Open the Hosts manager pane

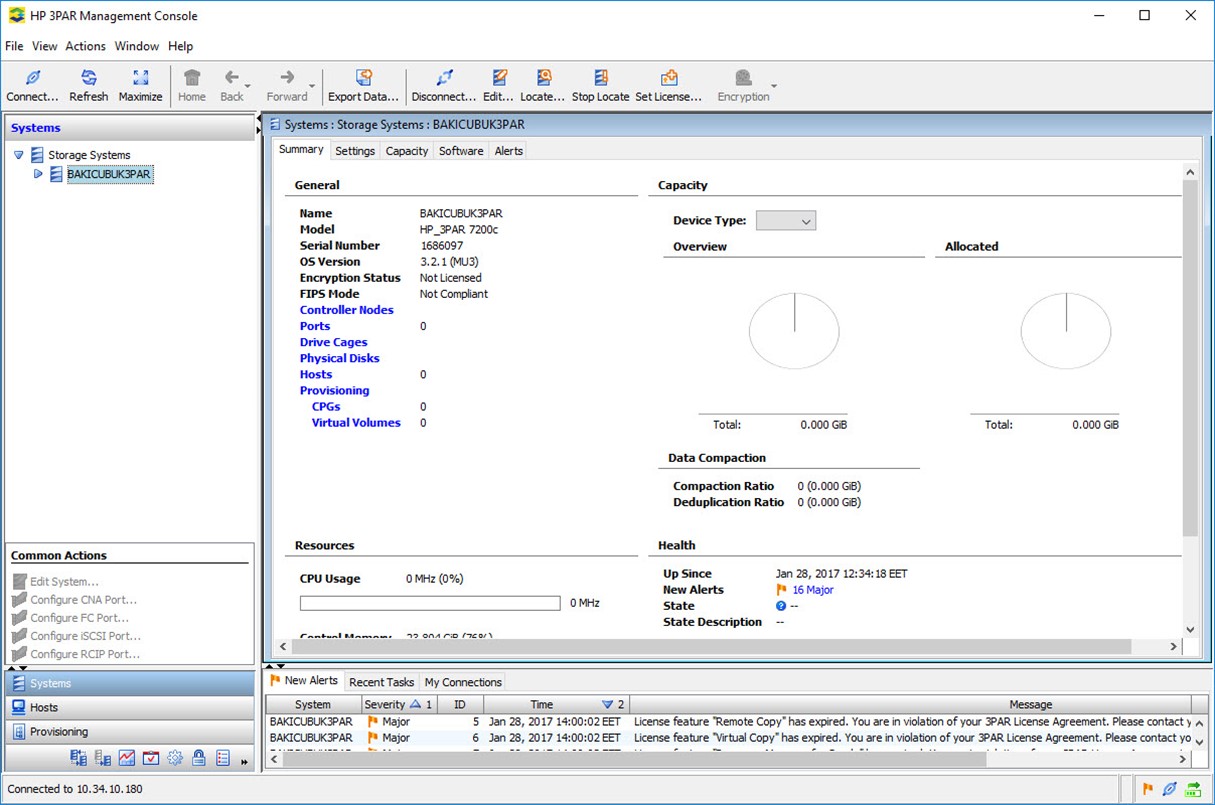pos(130,707)
